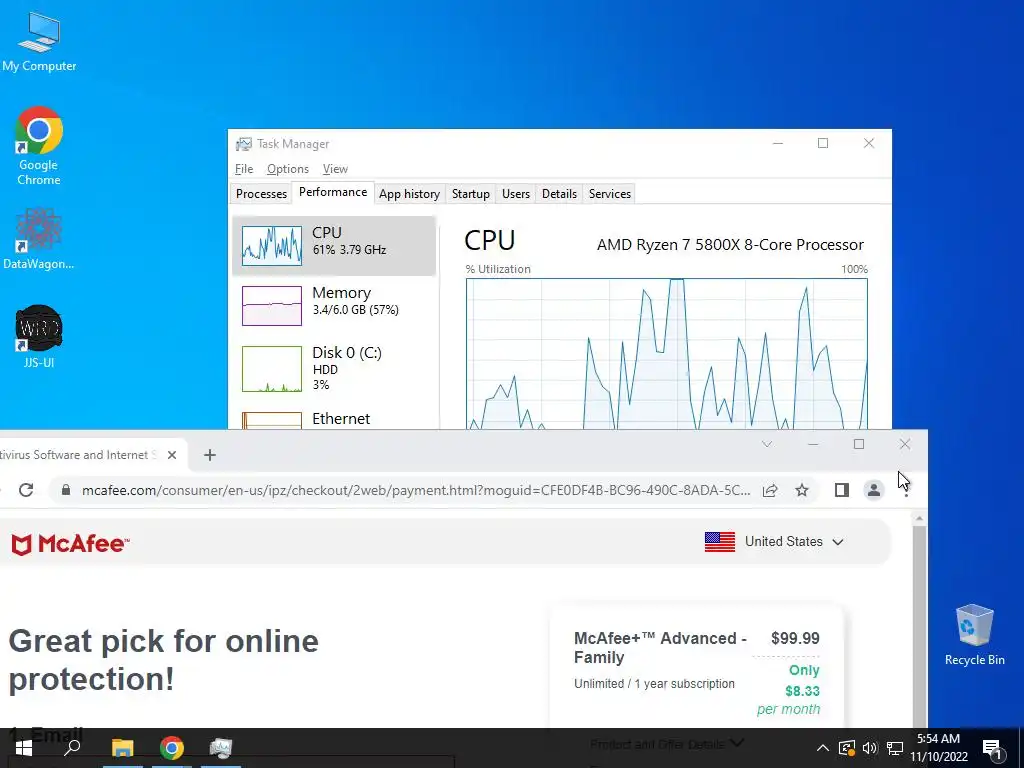The image size is (1024, 768).
Task: Select the Google Chrome desktop shortcut
Action: (39, 146)
